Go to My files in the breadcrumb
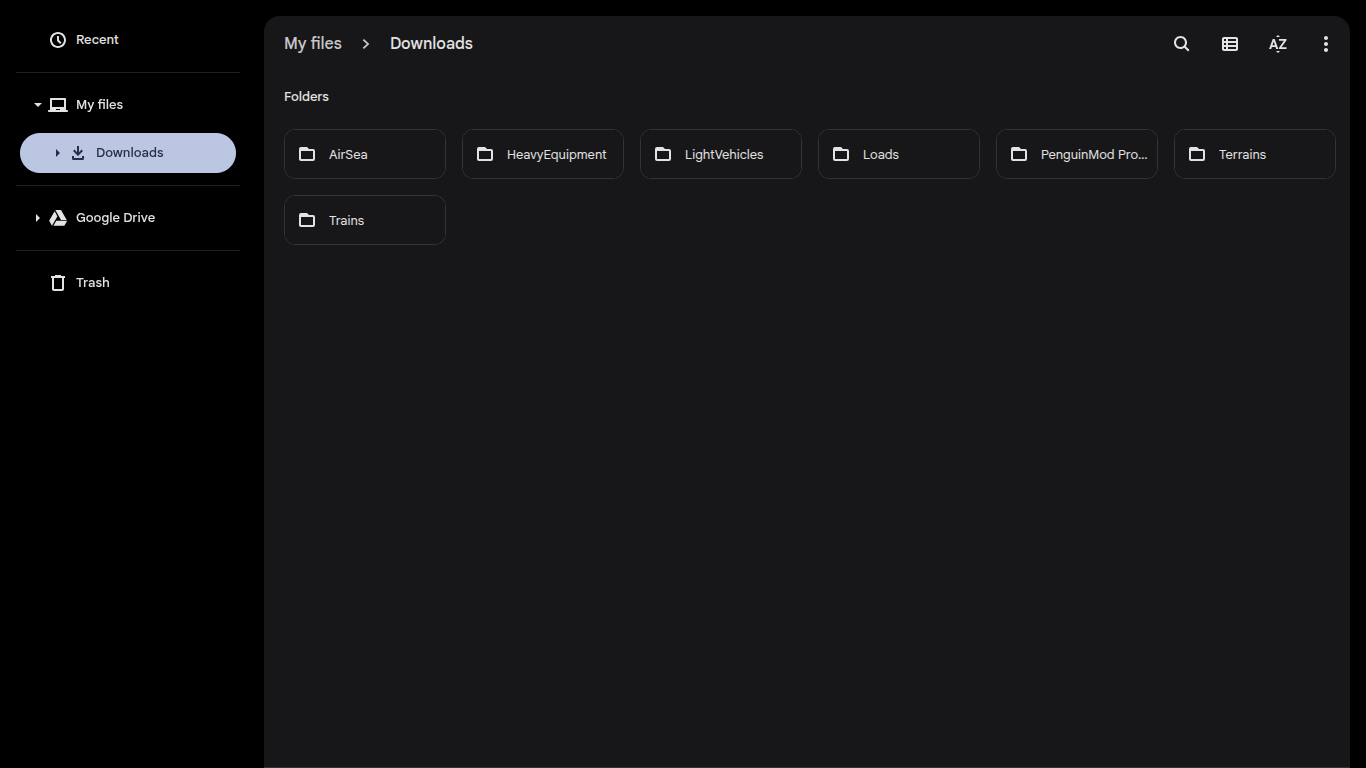 click(x=313, y=44)
